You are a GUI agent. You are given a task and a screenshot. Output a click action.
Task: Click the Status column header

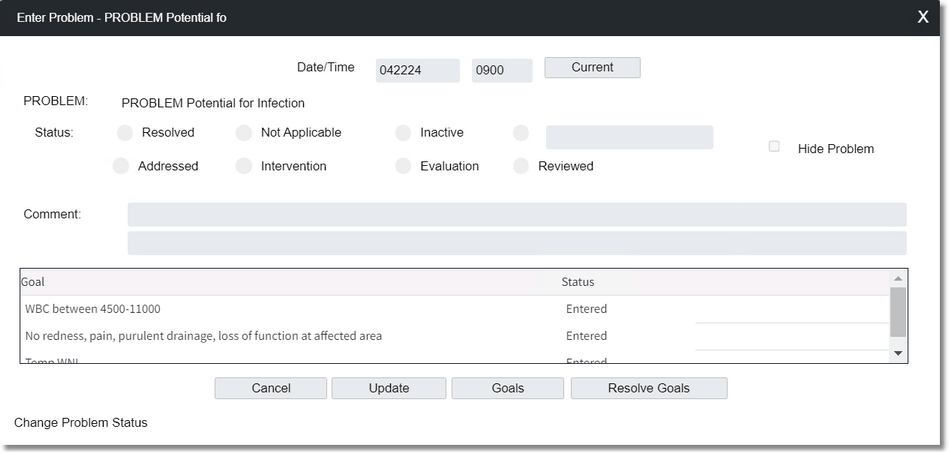pyautogui.click(x=578, y=282)
